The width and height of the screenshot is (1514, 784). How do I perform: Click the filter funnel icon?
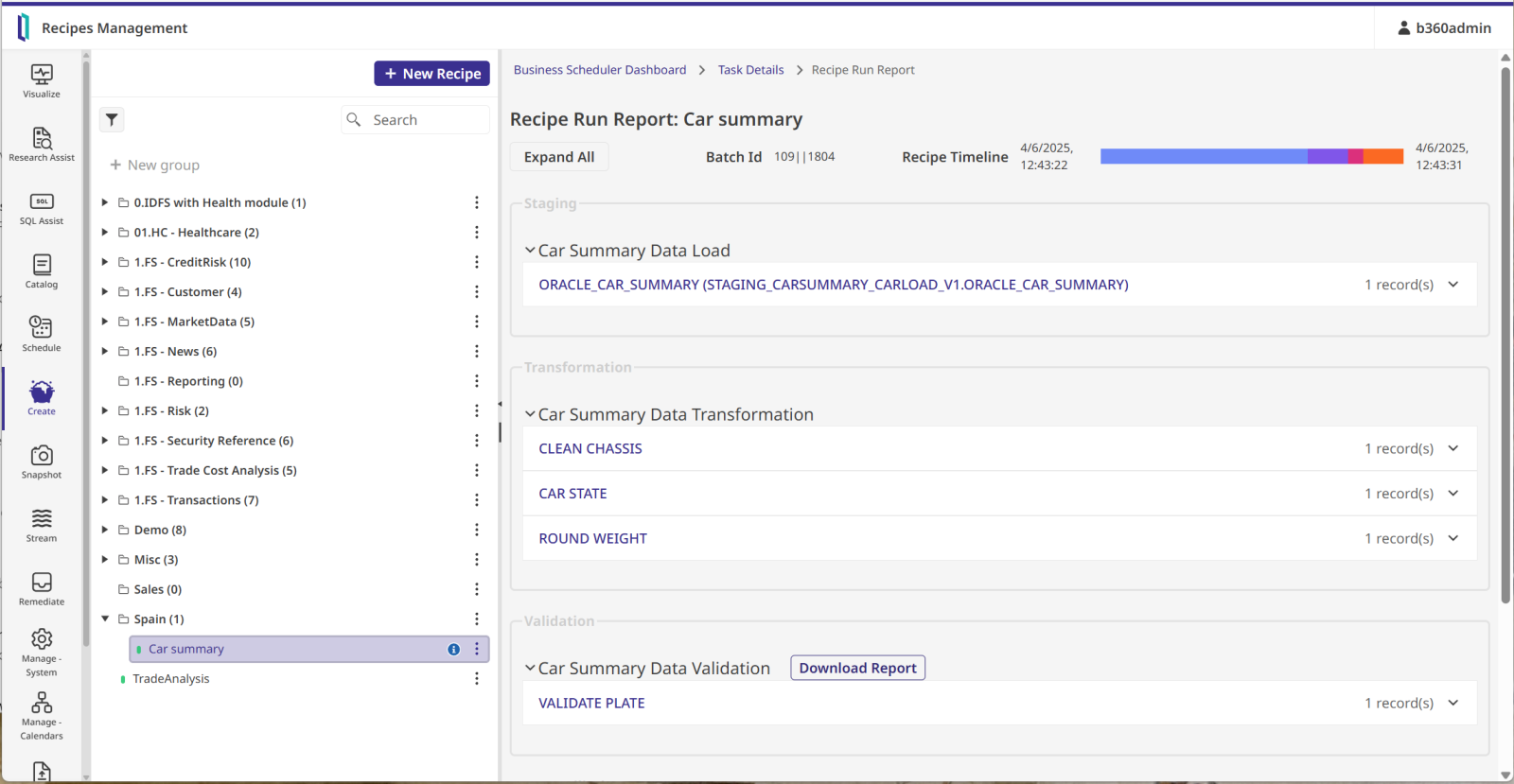pos(112,120)
